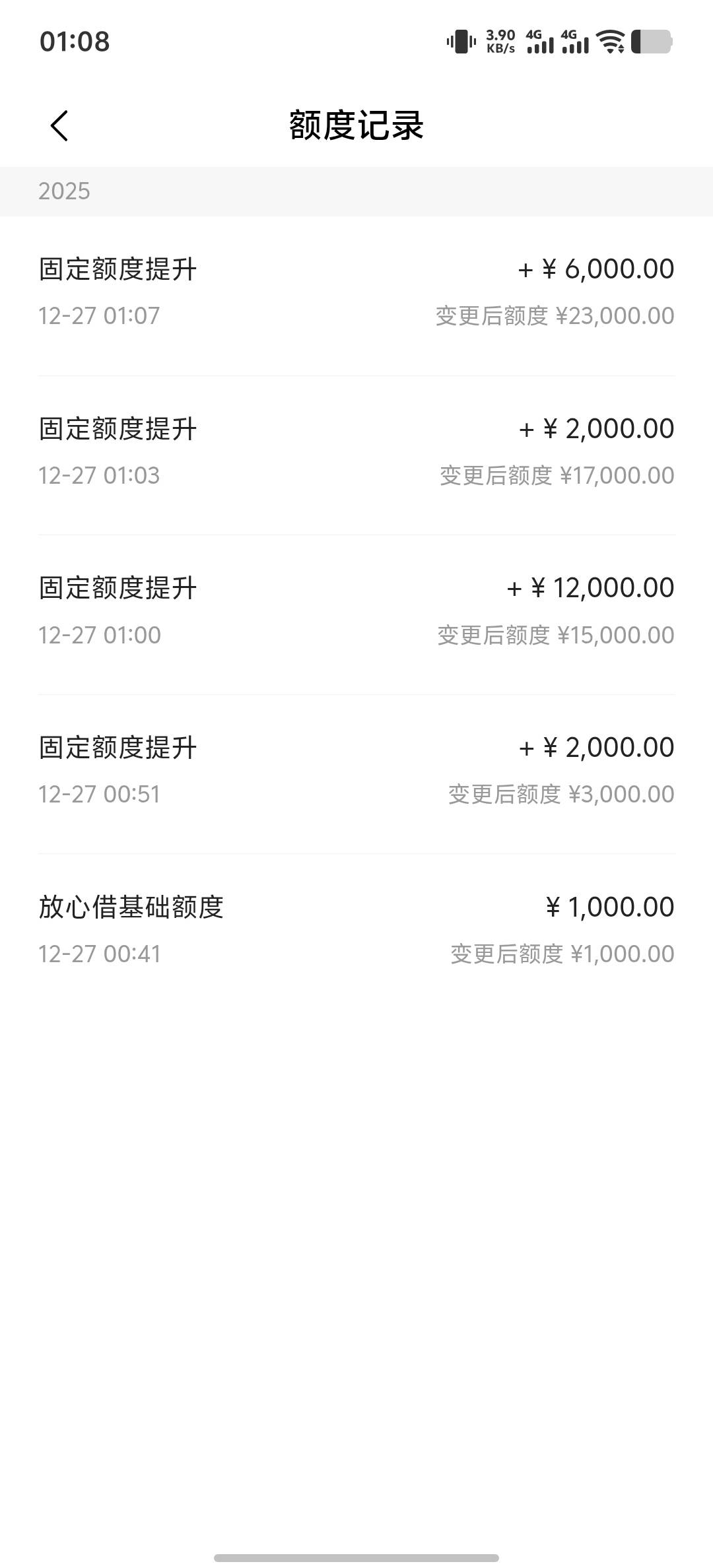Tap the home gesture bar
The width and height of the screenshot is (713, 1568).
[x=356, y=1558]
